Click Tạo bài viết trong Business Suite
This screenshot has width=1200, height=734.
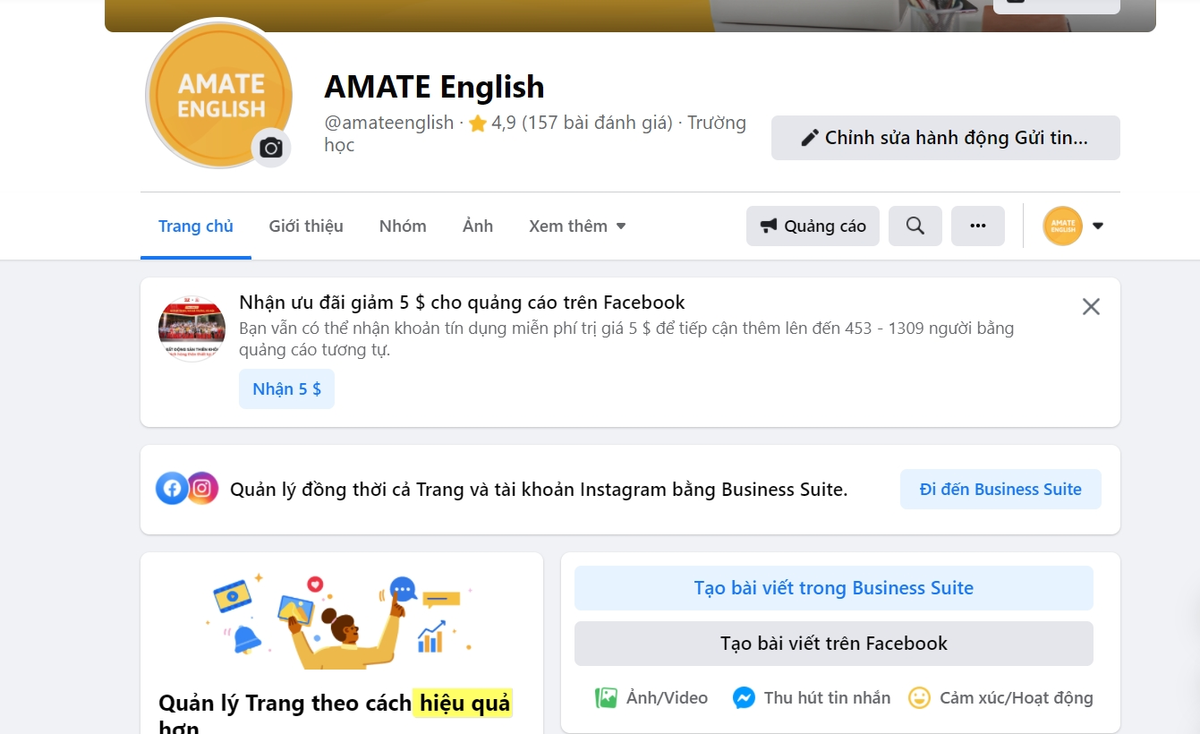pos(834,588)
